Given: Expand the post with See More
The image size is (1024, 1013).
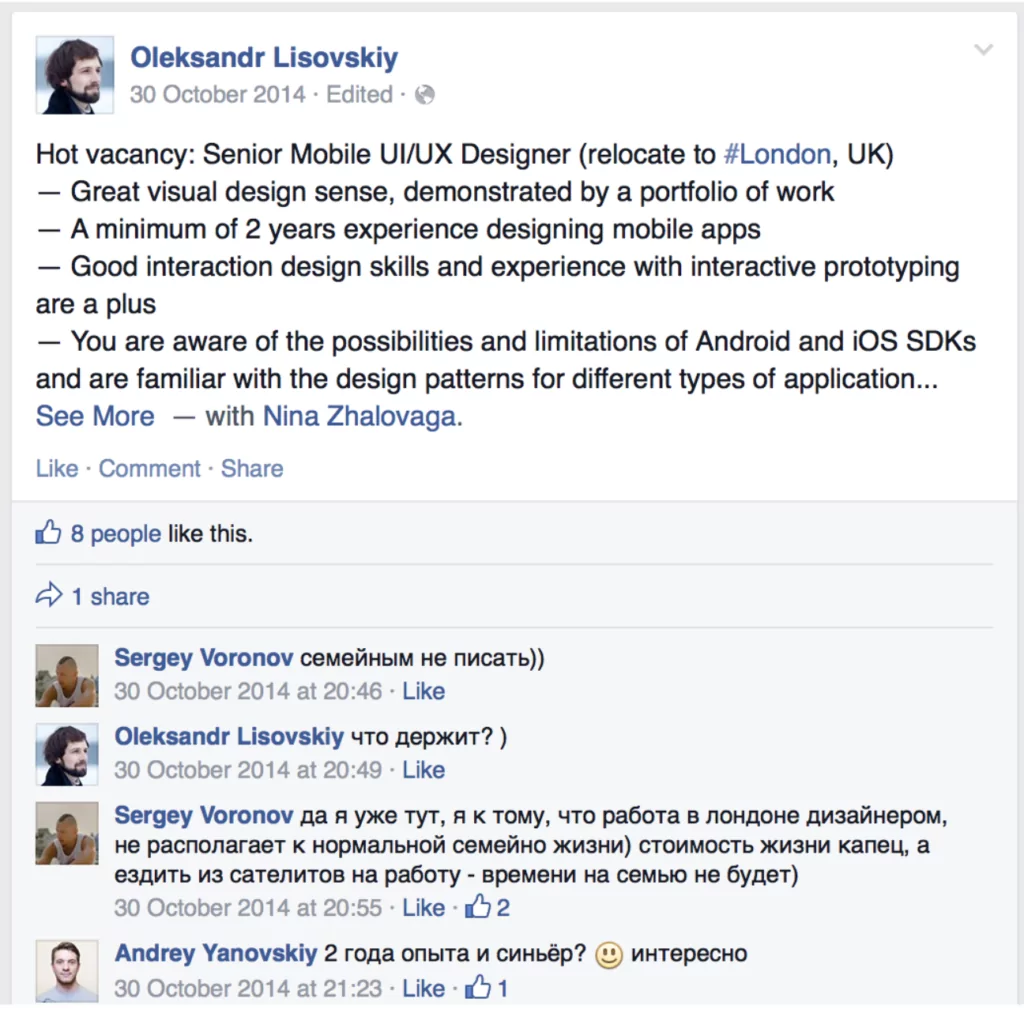Looking at the screenshot, I should coord(95,416).
